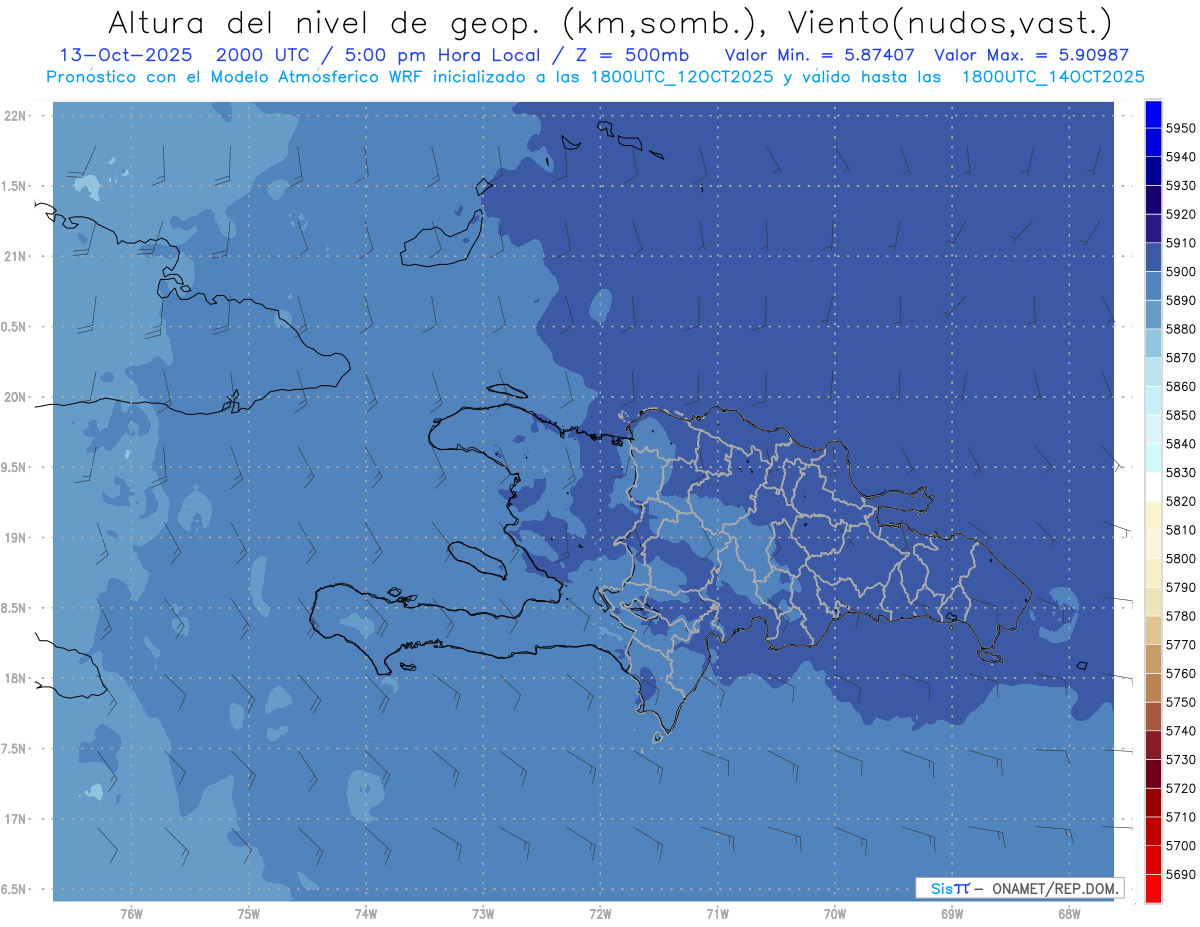The image size is (1200, 927).
Task: Click the "5800" colorbar value
Action: [x=1181, y=558]
